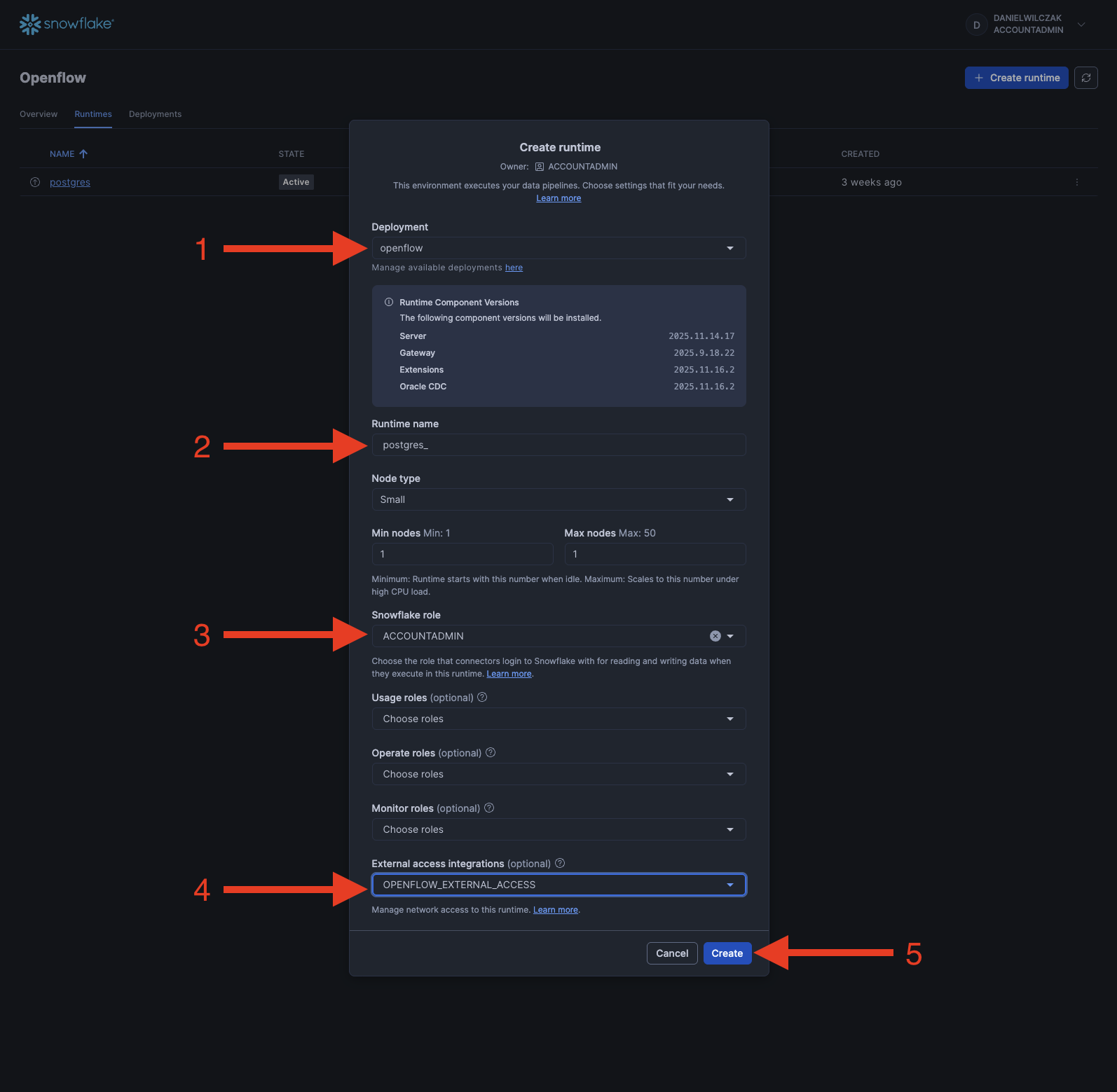Clear the ACCOUNTADMIN Snowflake role selection
The image size is (1117, 1092).
715,636
